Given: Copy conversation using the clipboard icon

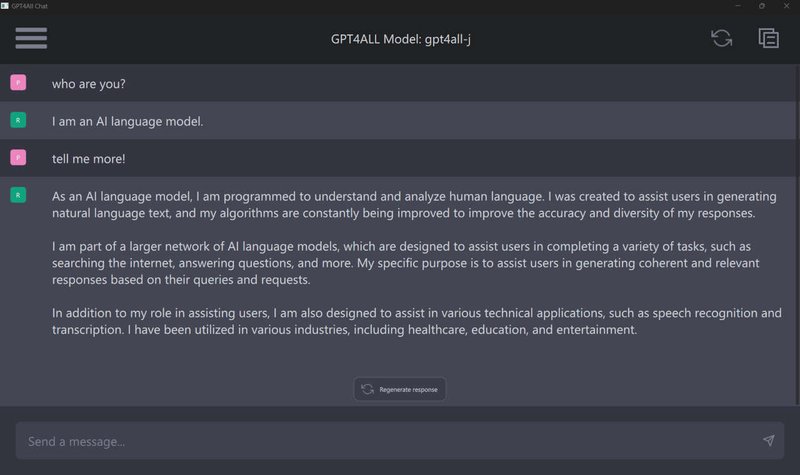Looking at the screenshot, I should tap(768, 38).
